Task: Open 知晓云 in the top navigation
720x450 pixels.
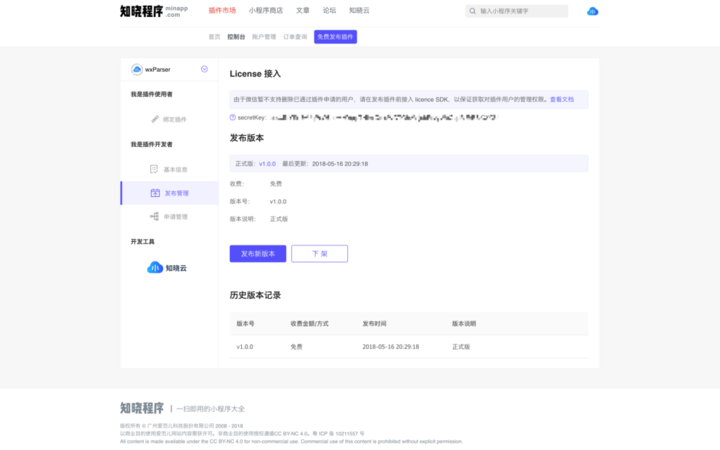Action: (359, 11)
